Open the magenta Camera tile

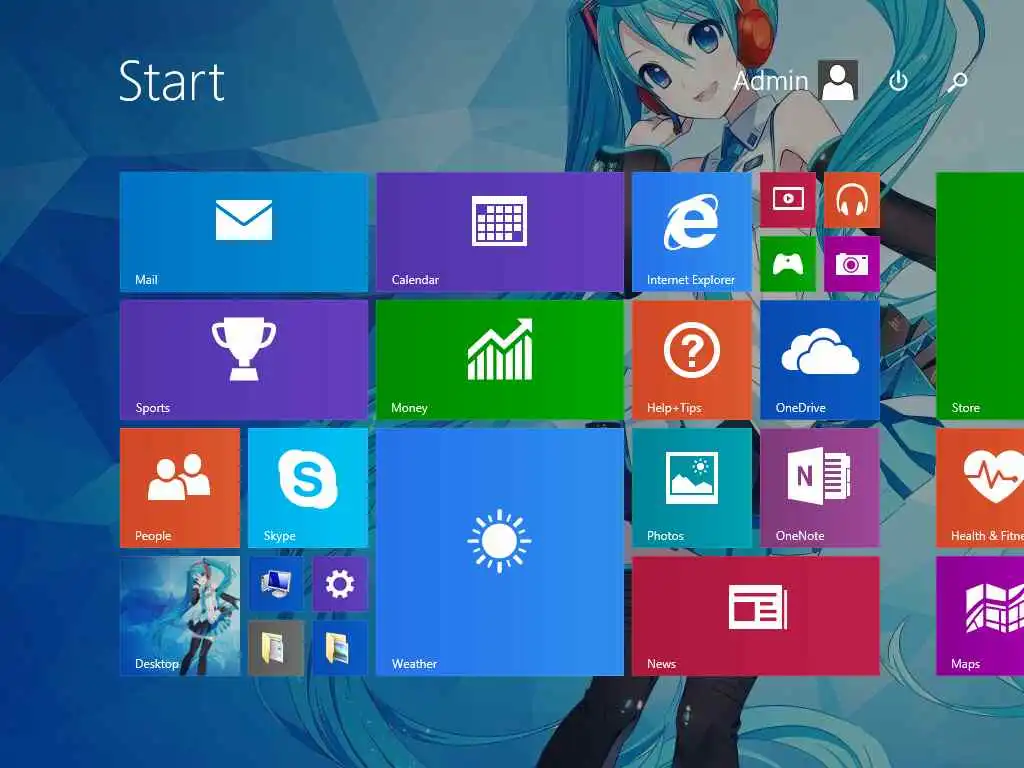[852, 264]
